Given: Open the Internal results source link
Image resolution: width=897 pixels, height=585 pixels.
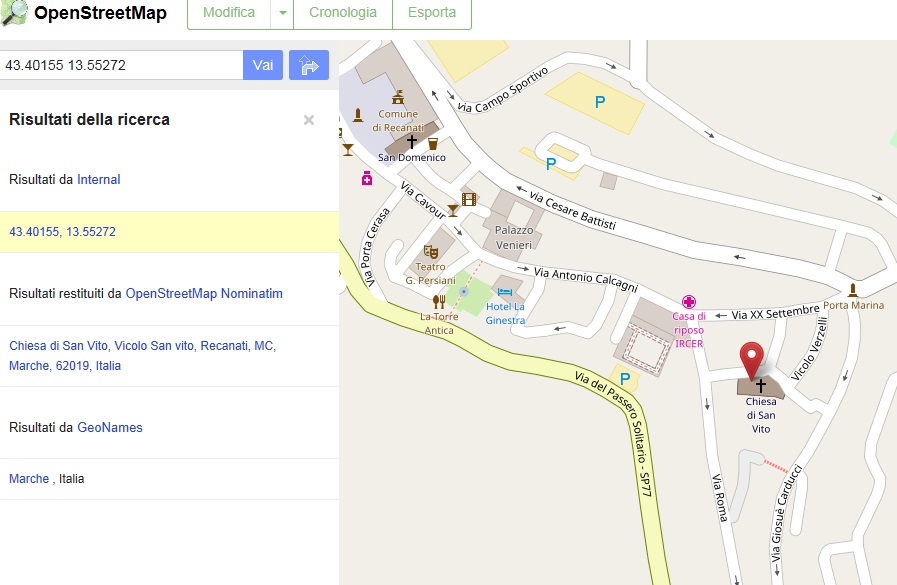Looking at the screenshot, I should (98, 180).
